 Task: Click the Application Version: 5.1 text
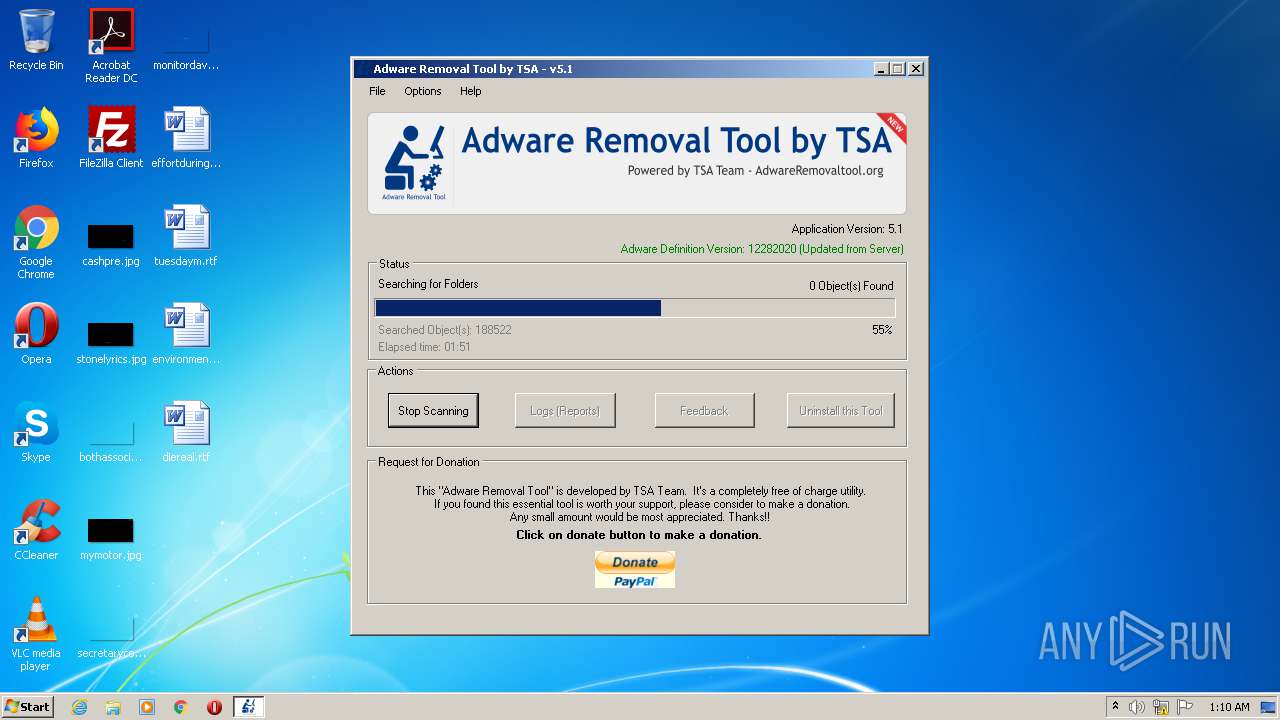click(x=847, y=229)
